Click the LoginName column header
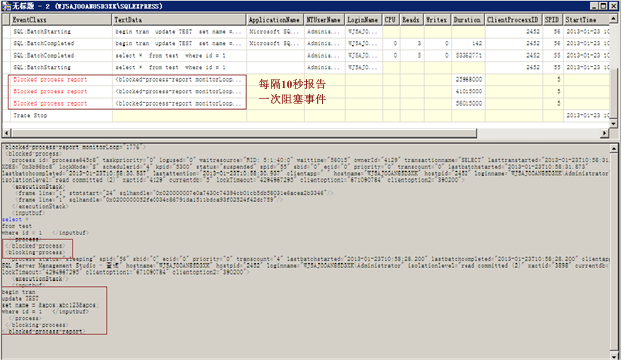Image resolution: width=622 pixels, height=361 pixels. pyautogui.click(x=363, y=19)
